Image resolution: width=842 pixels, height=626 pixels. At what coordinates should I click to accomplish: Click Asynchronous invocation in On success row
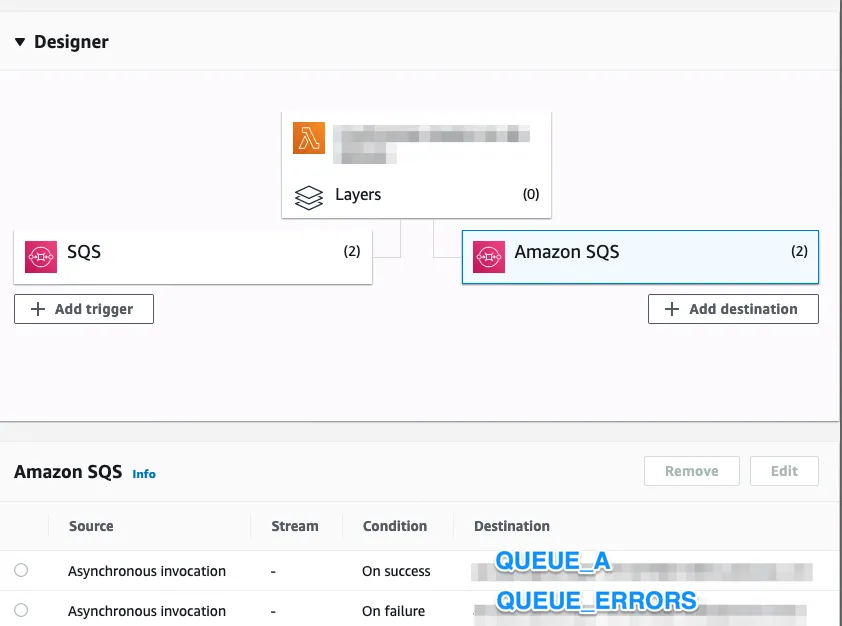pos(147,571)
